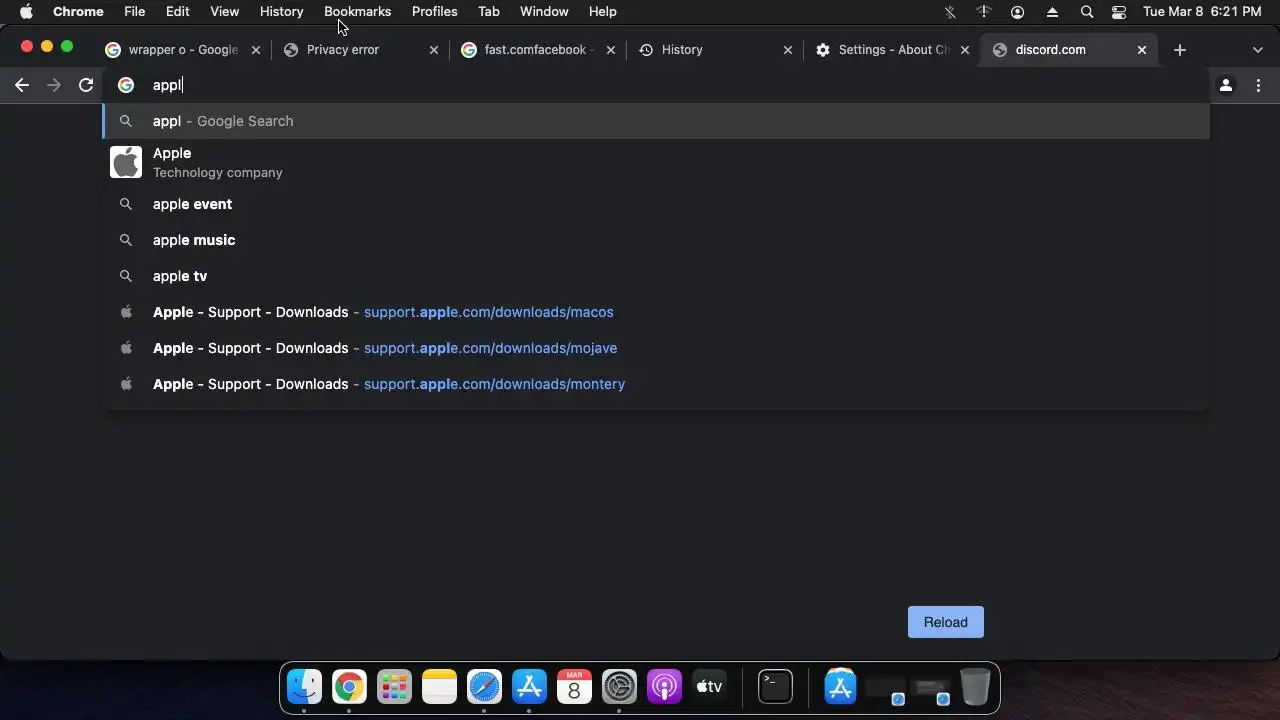The width and height of the screenshot is (1280, 720).
Task: Click the Apple logo thumbnail in suggestions
Action: tap(126, 162)
